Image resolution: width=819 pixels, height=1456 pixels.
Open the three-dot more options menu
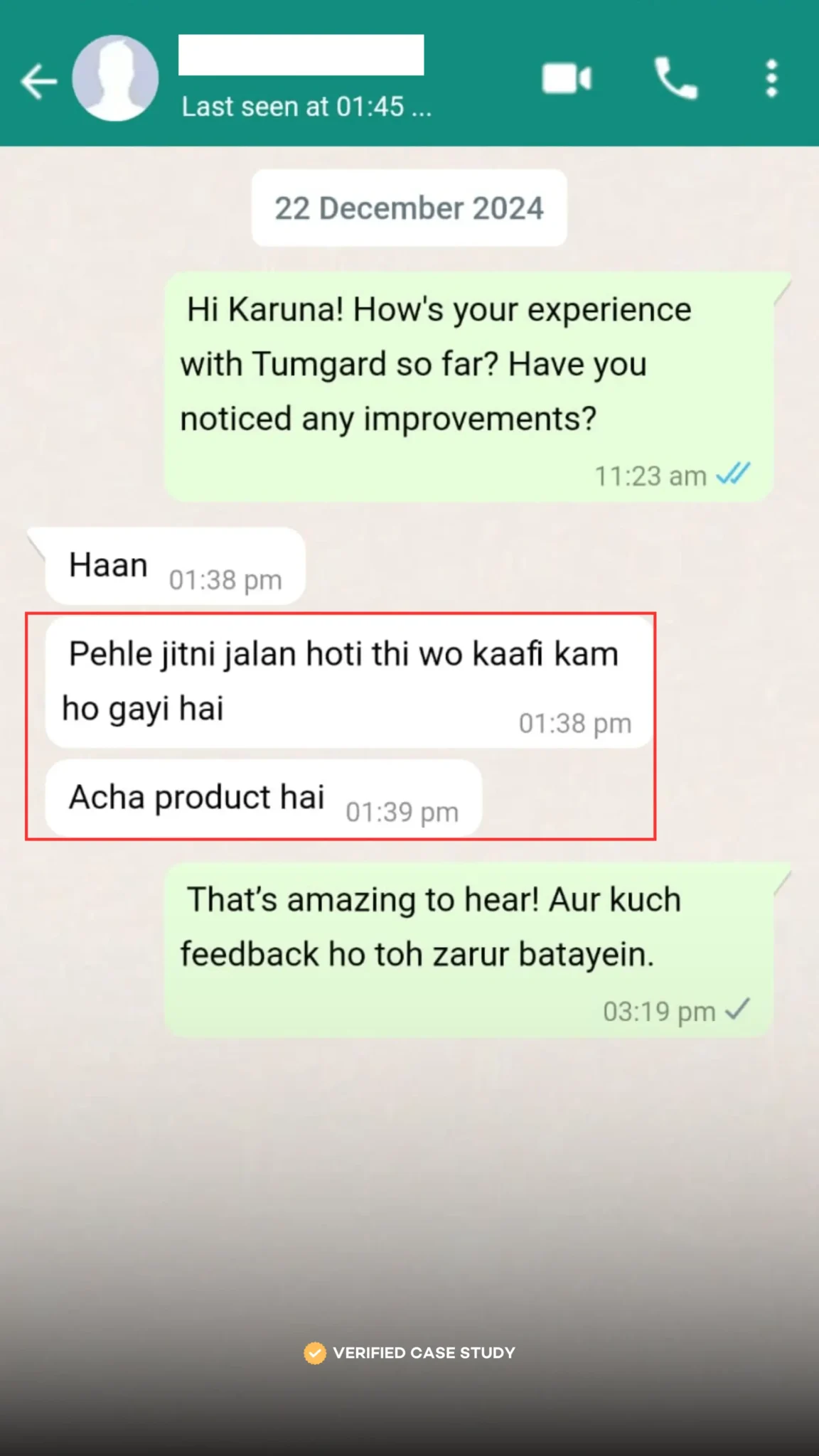pyautogui.click(x=772, y=78)
